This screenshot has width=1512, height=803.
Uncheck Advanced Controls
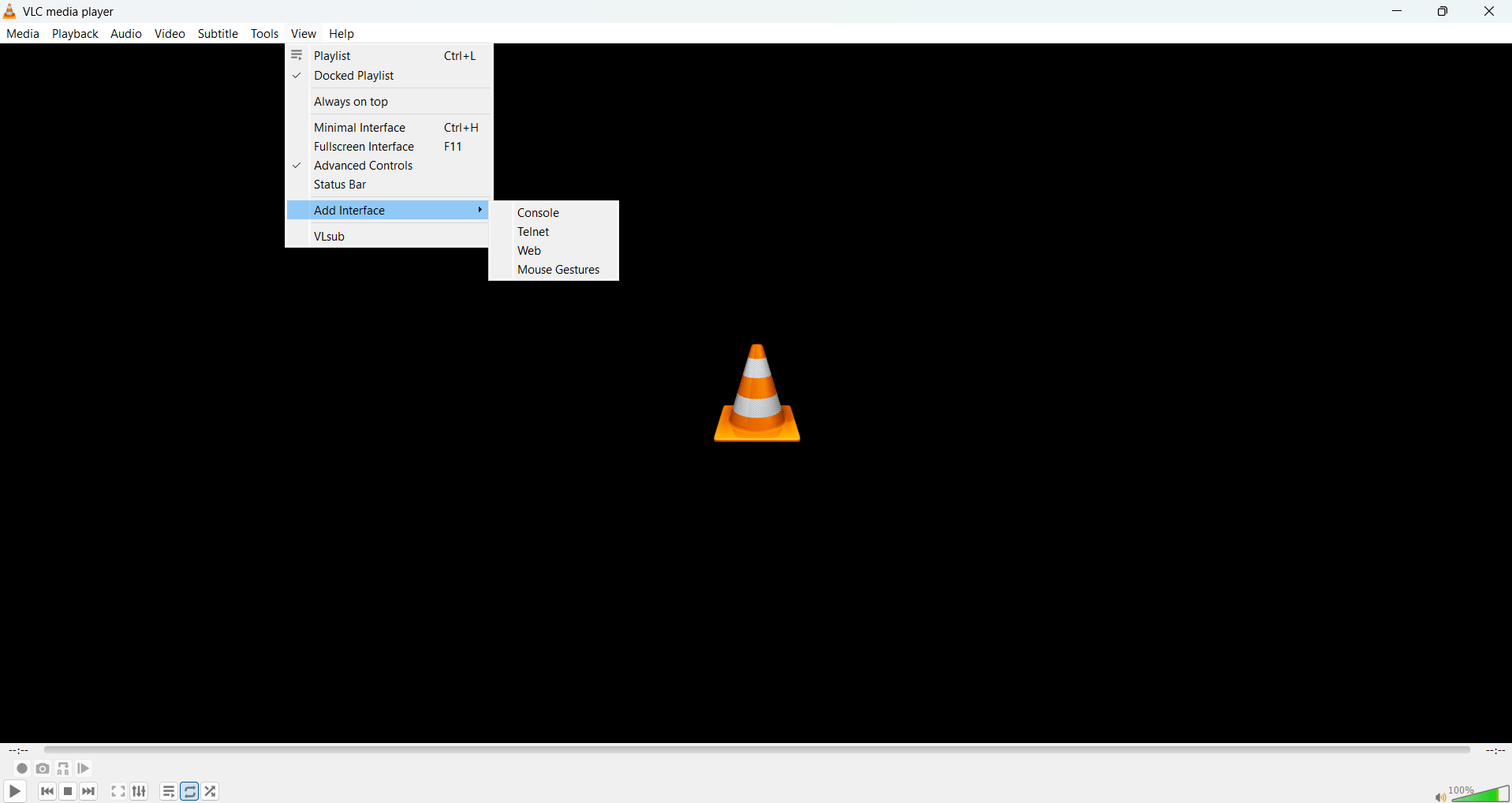point(388,166)
